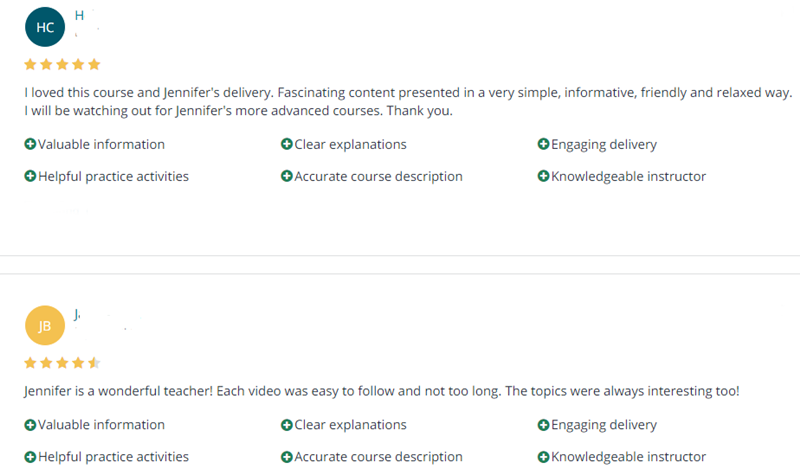The height and width of the screenshot is (475, 800).
Task: Click plus icon beside first Engaging delivery
Action: click(x=543, y=144)
